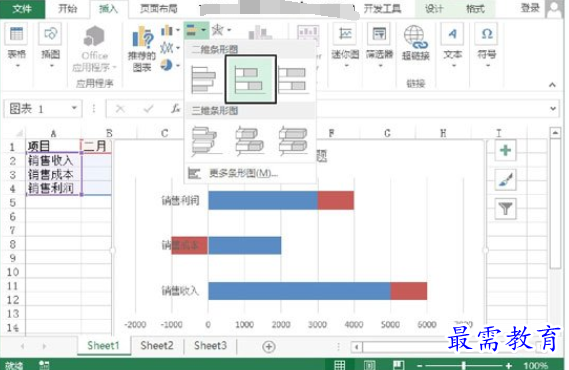Click the chart styles brush button
The image size is (569, 370).
point(505,180)
